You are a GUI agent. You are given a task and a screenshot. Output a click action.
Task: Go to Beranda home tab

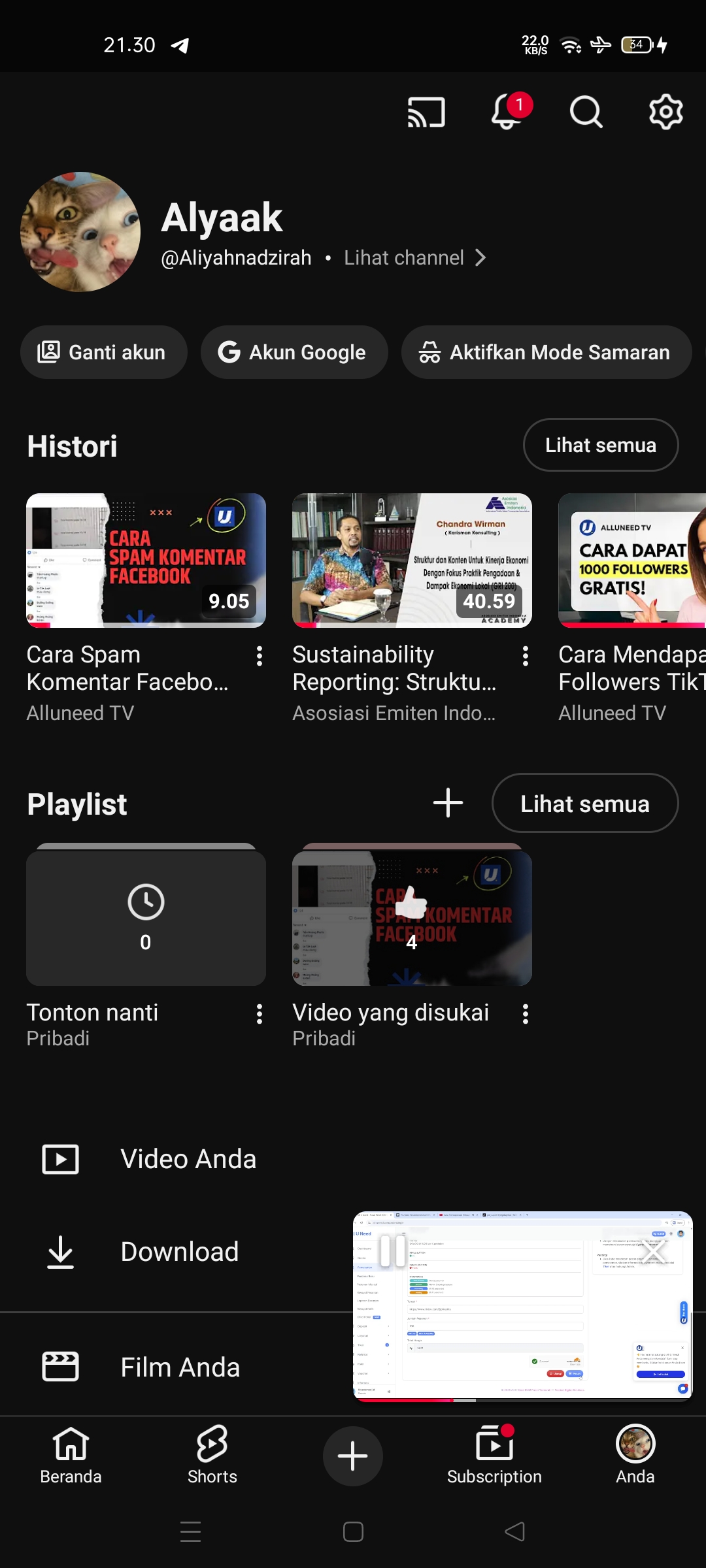tap(71, 1454)
